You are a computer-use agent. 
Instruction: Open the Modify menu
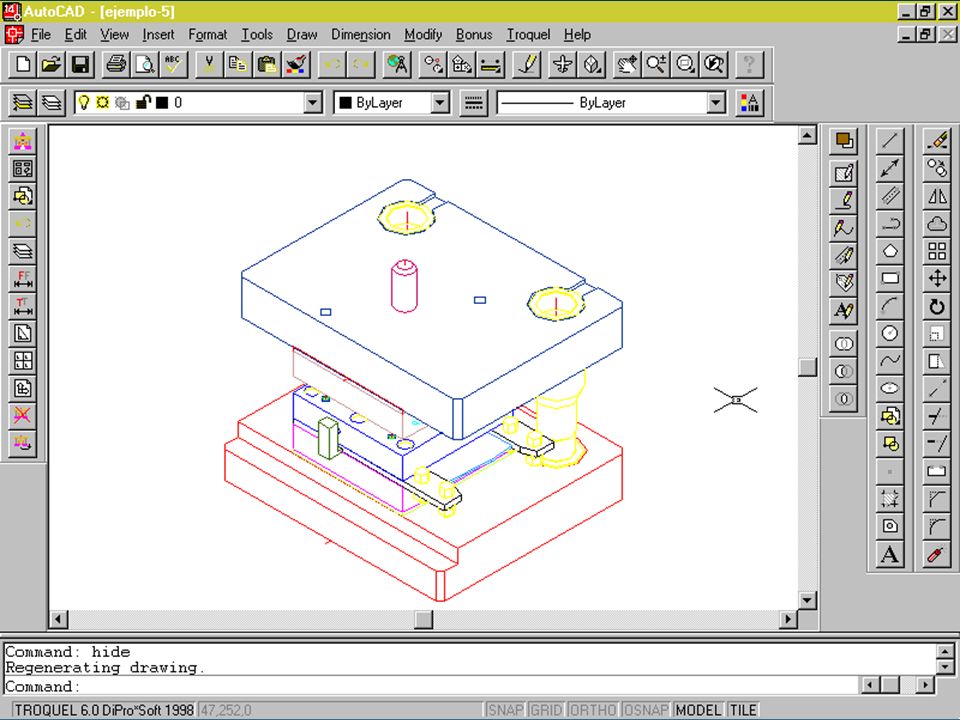click(423, 35)
